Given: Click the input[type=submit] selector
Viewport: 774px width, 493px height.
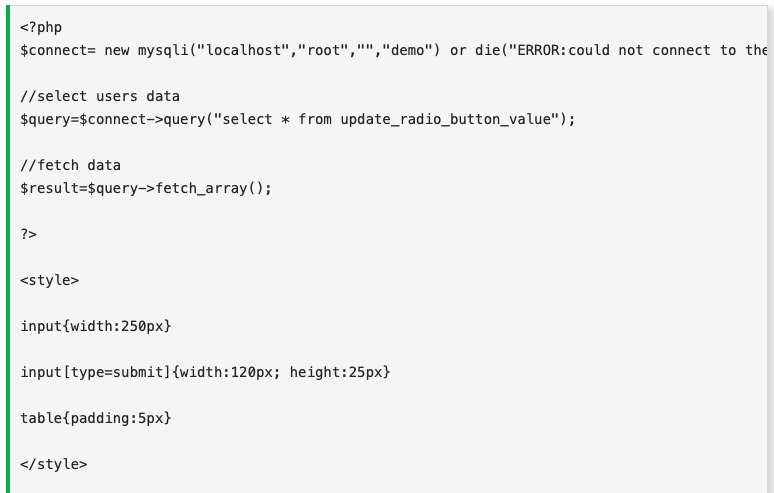Looking at the screenshot, I should coord(99,372).
